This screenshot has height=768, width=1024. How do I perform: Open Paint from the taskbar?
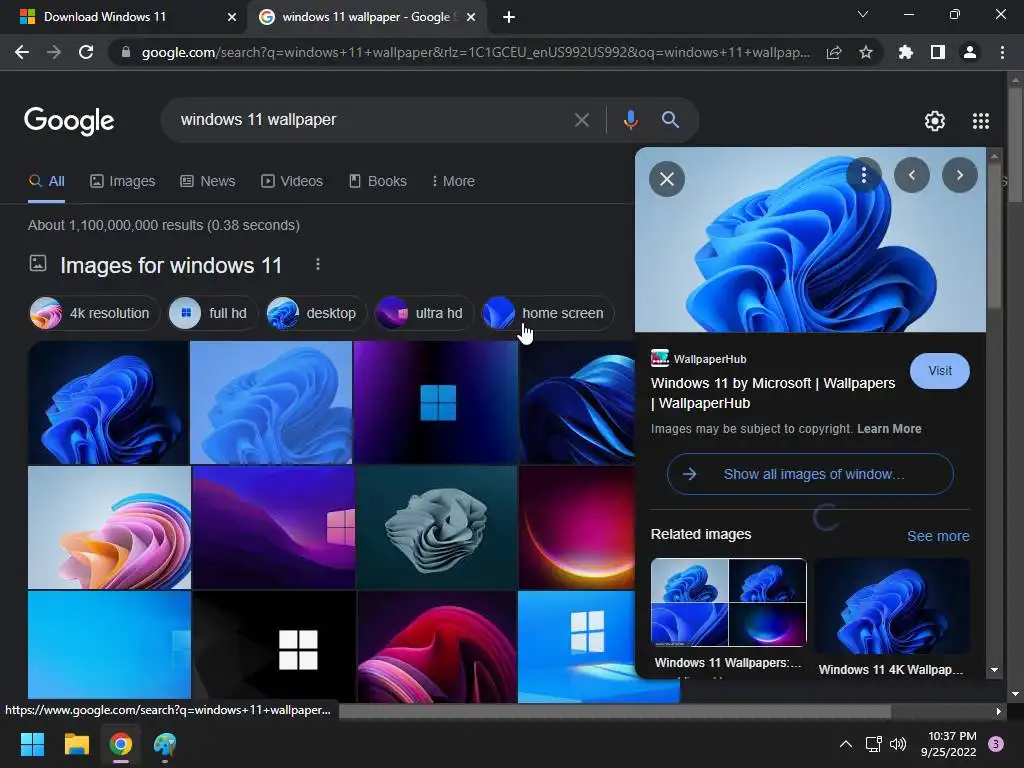[x=165, y=744]
